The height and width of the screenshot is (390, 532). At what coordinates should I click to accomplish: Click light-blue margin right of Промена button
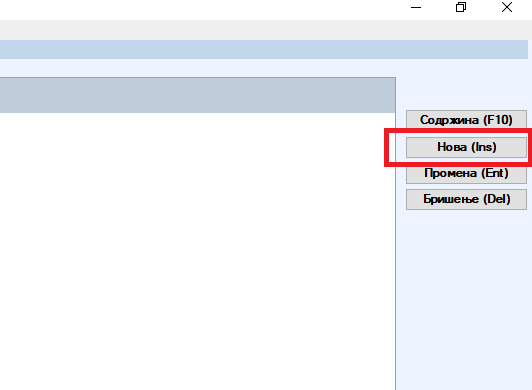pyautogui.click(x=530, y=175)
